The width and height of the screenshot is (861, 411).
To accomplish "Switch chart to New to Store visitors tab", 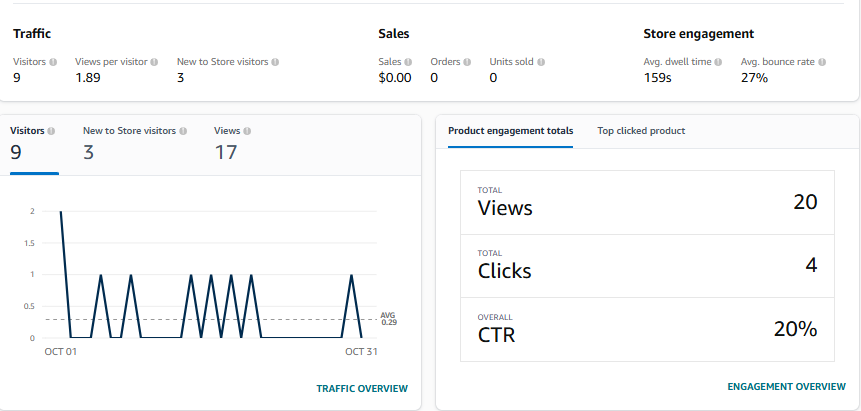I will 129,145.
